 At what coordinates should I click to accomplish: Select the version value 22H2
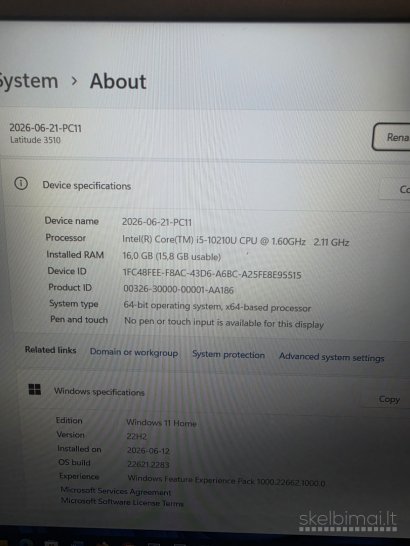(x=137, y=436)
